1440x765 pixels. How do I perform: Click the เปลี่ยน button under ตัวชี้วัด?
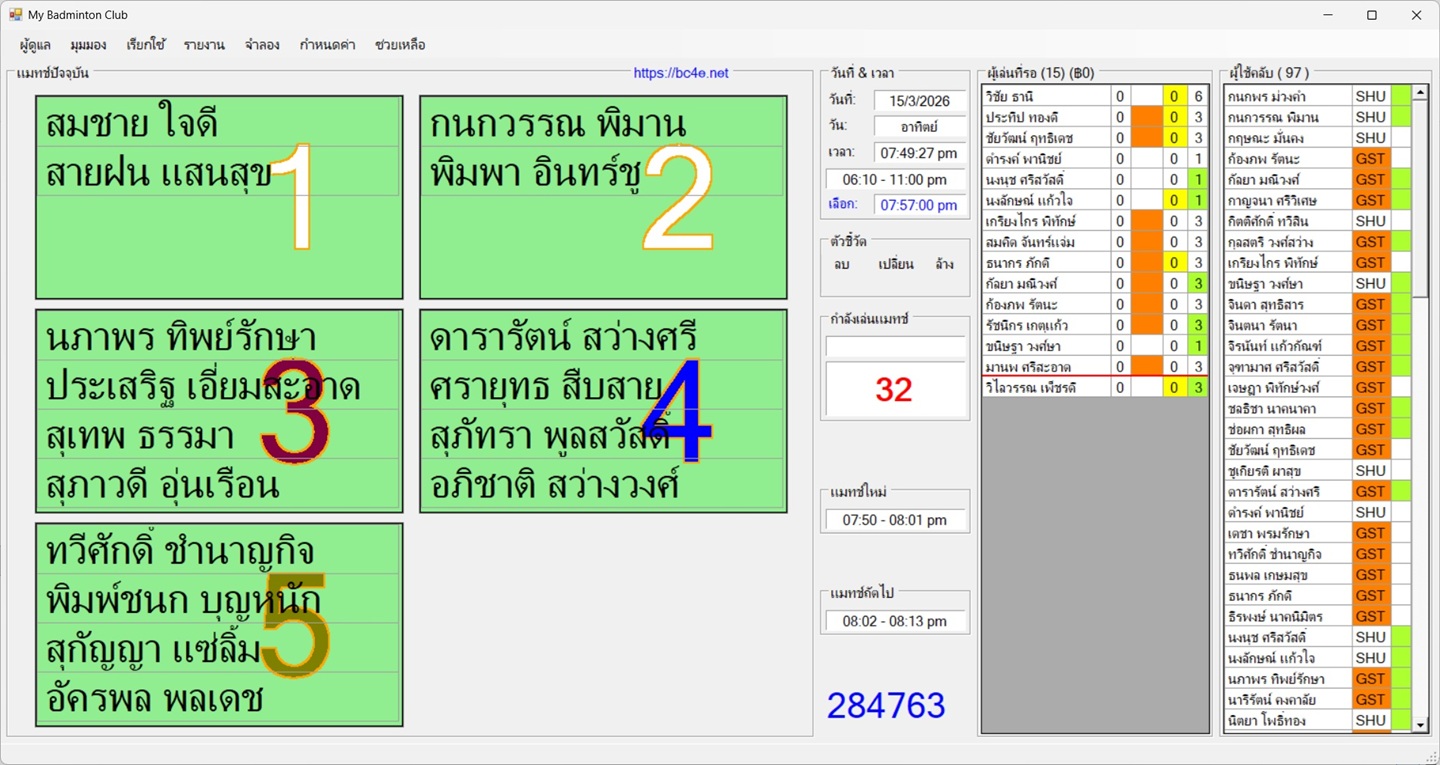click(x=895, y=264)
